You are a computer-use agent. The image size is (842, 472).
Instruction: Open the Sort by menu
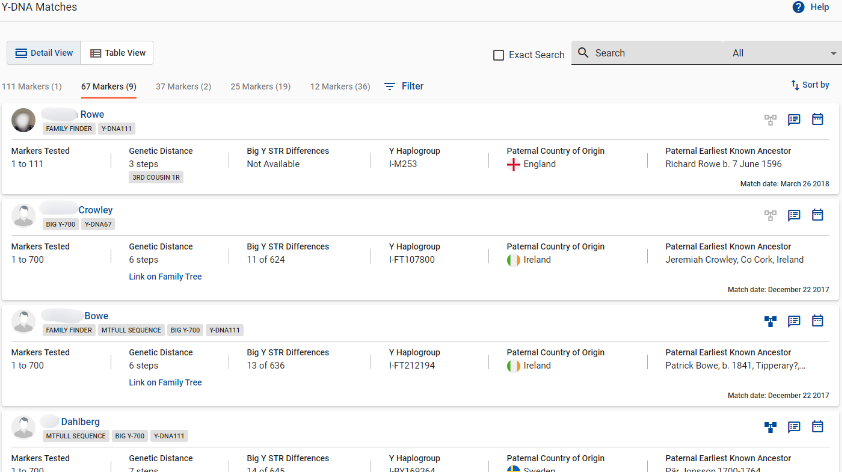pos(810,85)
